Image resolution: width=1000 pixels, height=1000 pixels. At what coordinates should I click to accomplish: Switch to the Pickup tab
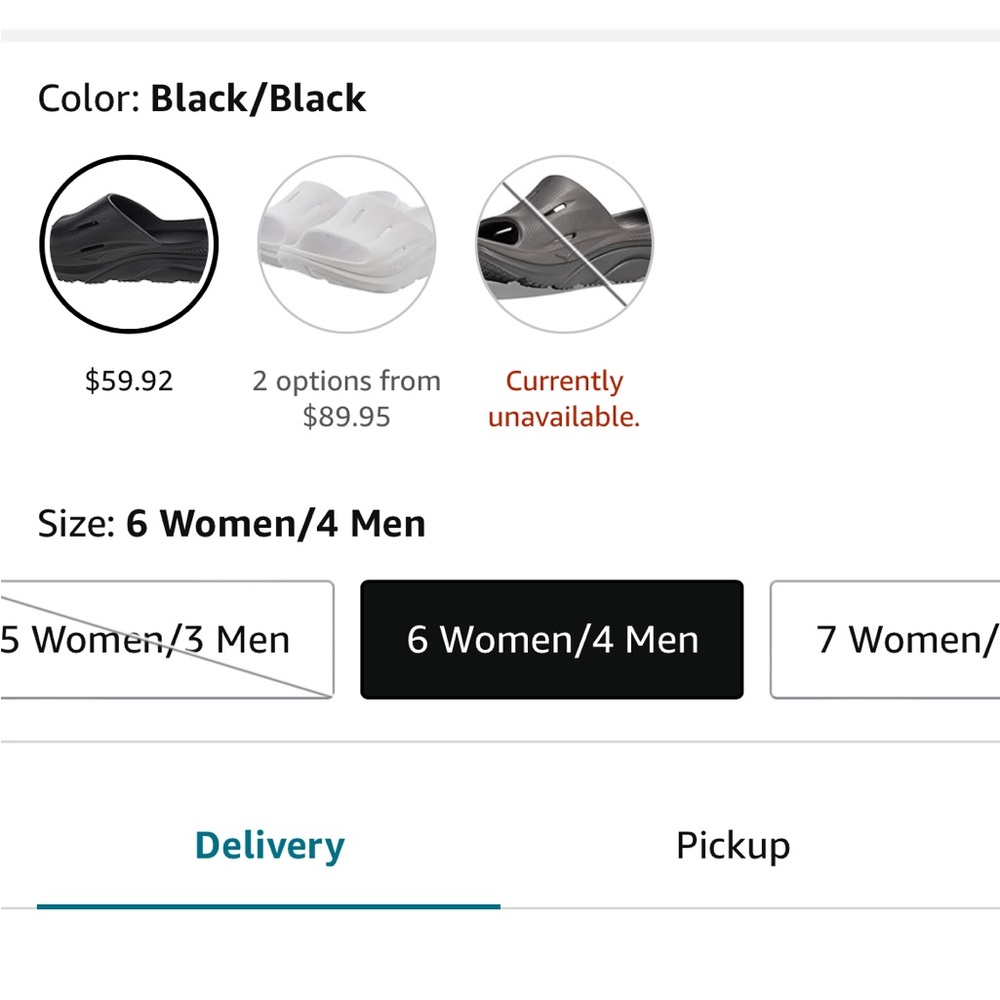[x=733, y=846]
